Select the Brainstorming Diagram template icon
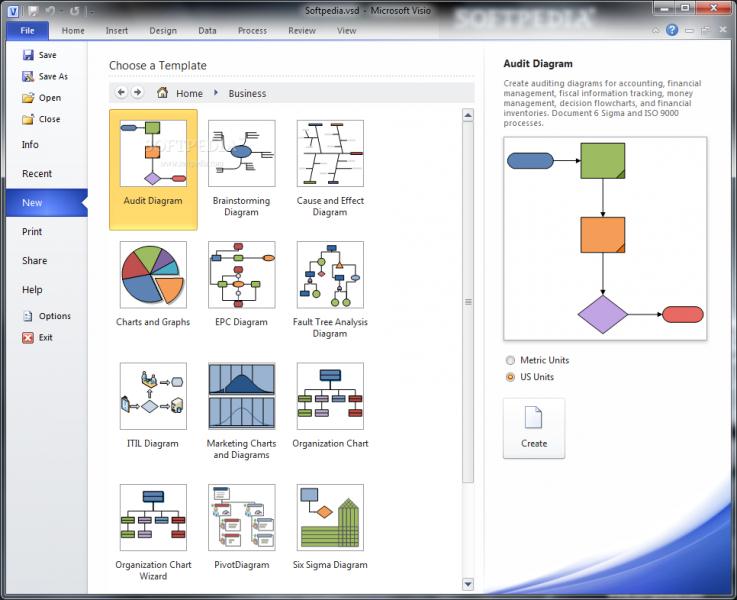The height and width of the screenshot is (600, 737). tap(241, 153)
